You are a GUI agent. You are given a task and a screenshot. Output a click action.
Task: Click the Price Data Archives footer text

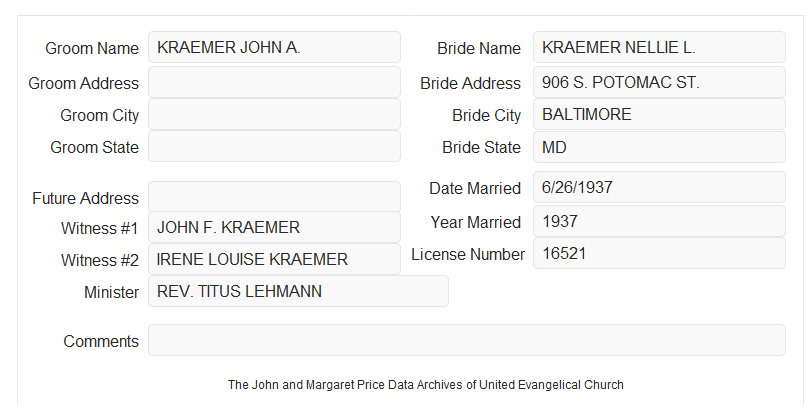click(426, 385)
